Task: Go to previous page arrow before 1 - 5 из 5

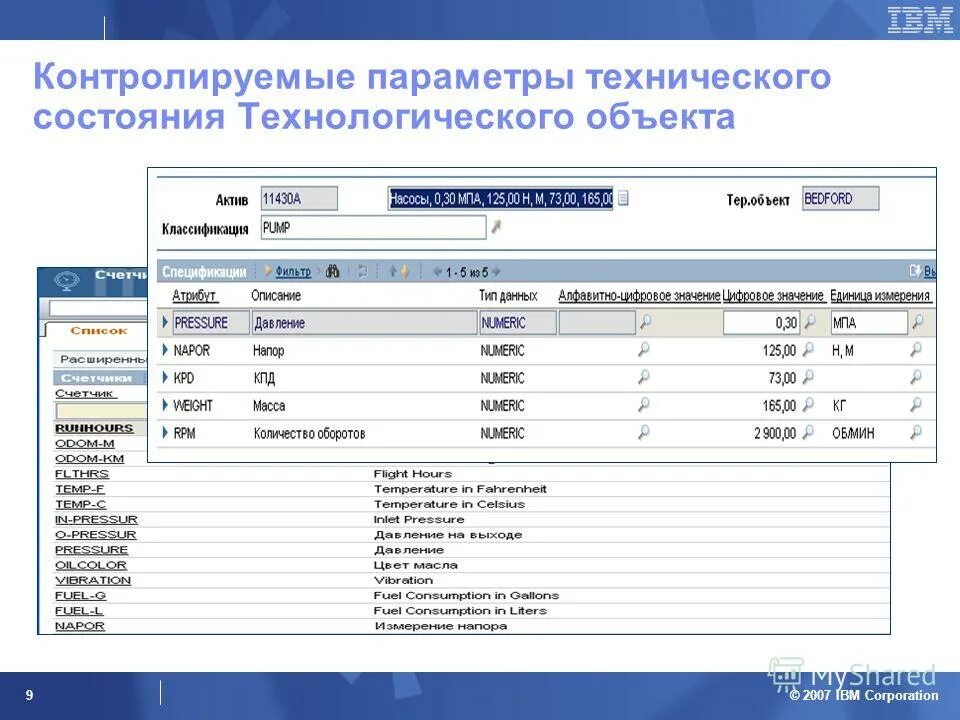Action: pos(437,271)
